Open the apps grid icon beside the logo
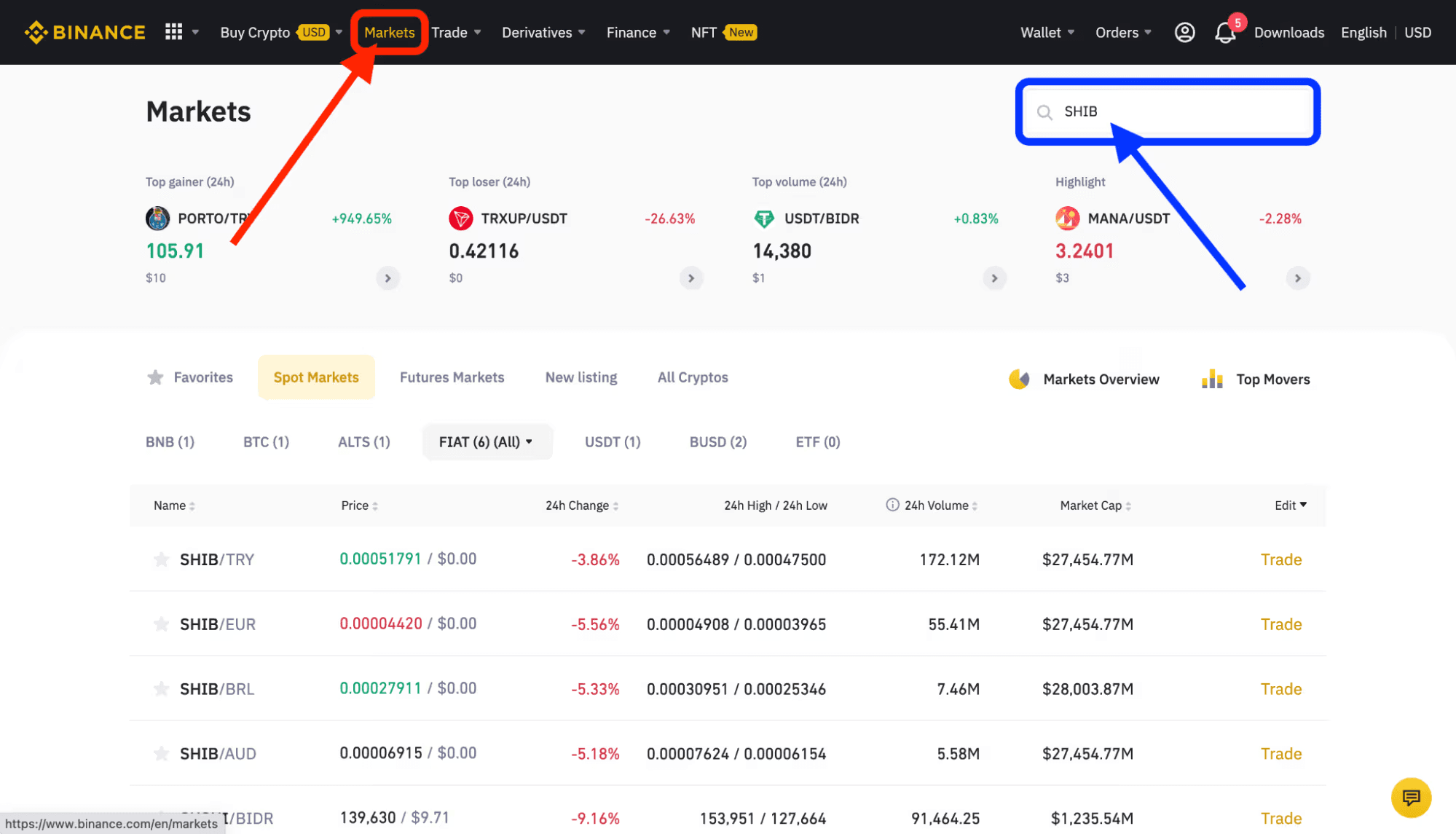The width and height of the screenshot is (1456, 834). point(173,32)
